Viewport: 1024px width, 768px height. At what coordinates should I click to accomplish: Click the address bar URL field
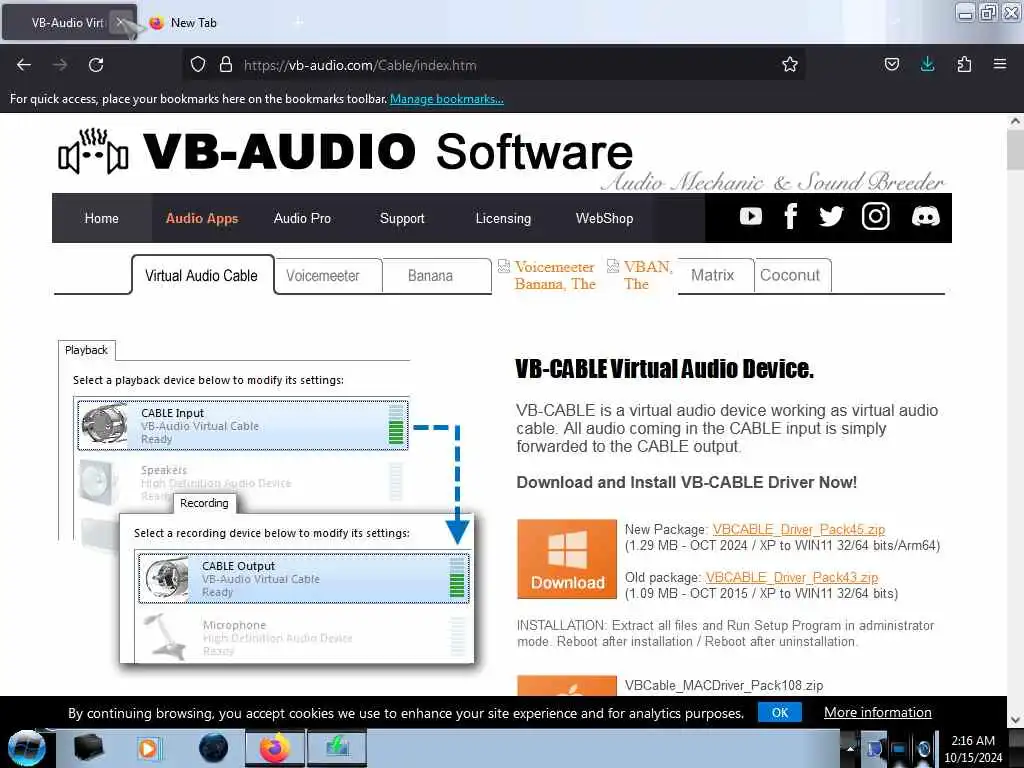coord(496,65)
